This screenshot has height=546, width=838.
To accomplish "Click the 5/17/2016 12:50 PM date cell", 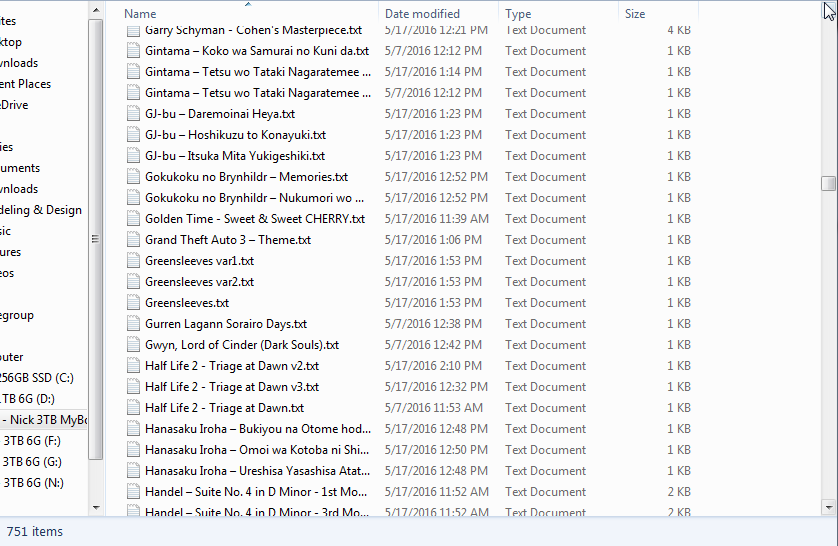I will [436, 450].
